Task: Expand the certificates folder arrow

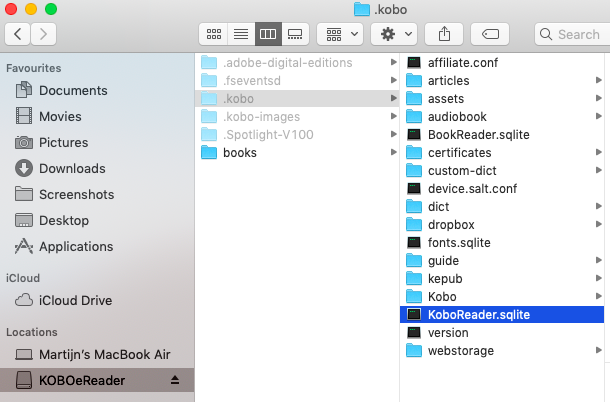Action: point(598,152)
